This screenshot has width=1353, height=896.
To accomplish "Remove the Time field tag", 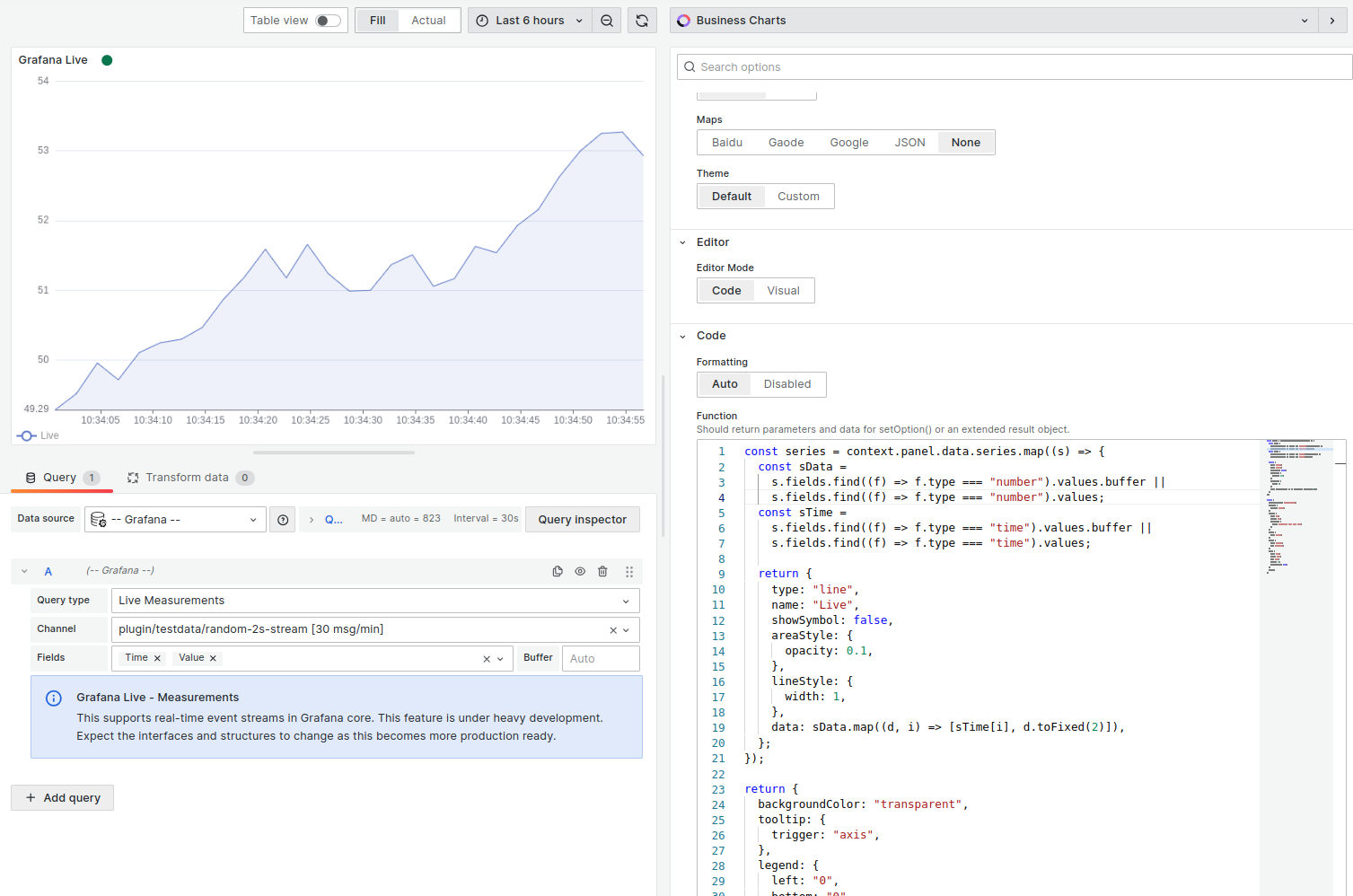I will click(x=157, y=658).
